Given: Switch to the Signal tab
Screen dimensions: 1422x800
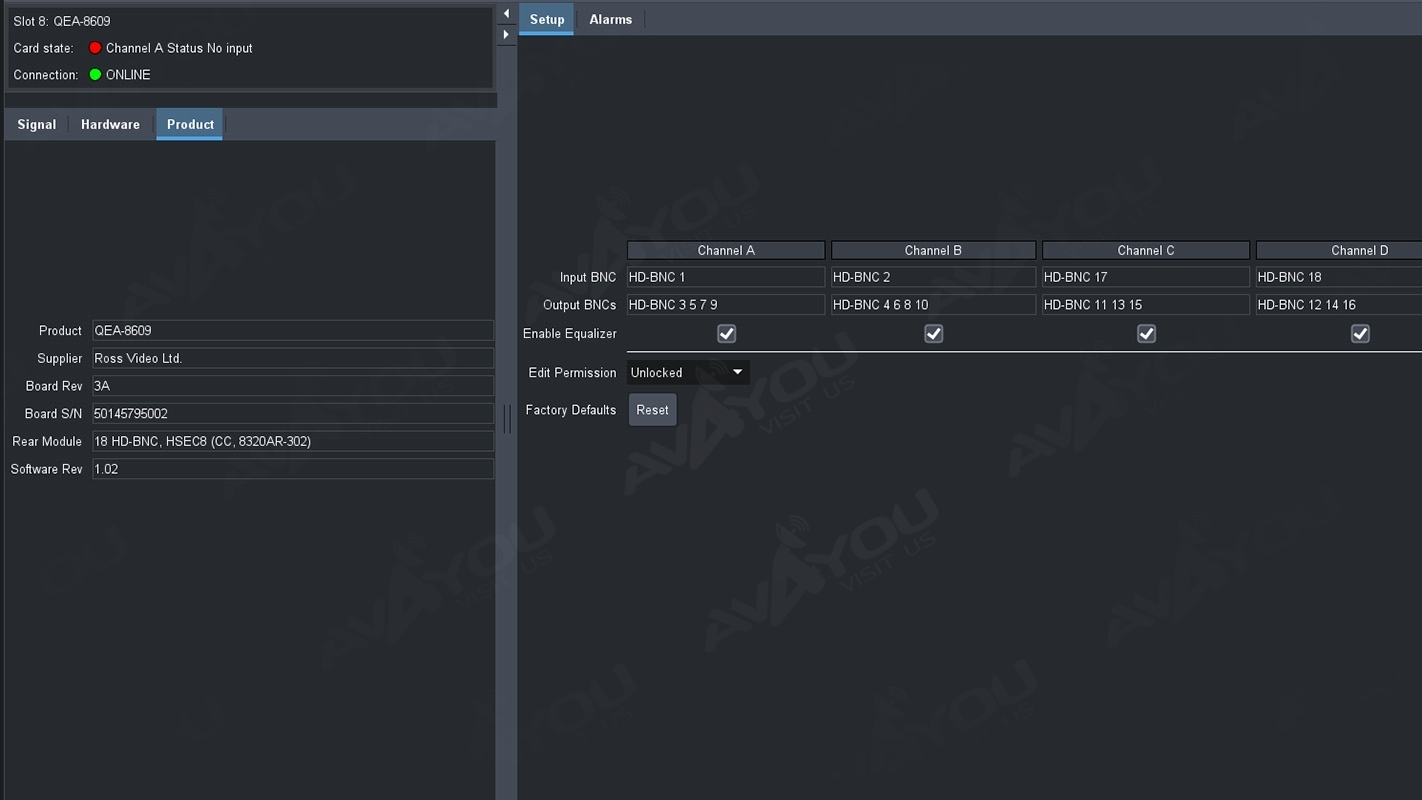Looking at the screenshot, I should [37, 124].
